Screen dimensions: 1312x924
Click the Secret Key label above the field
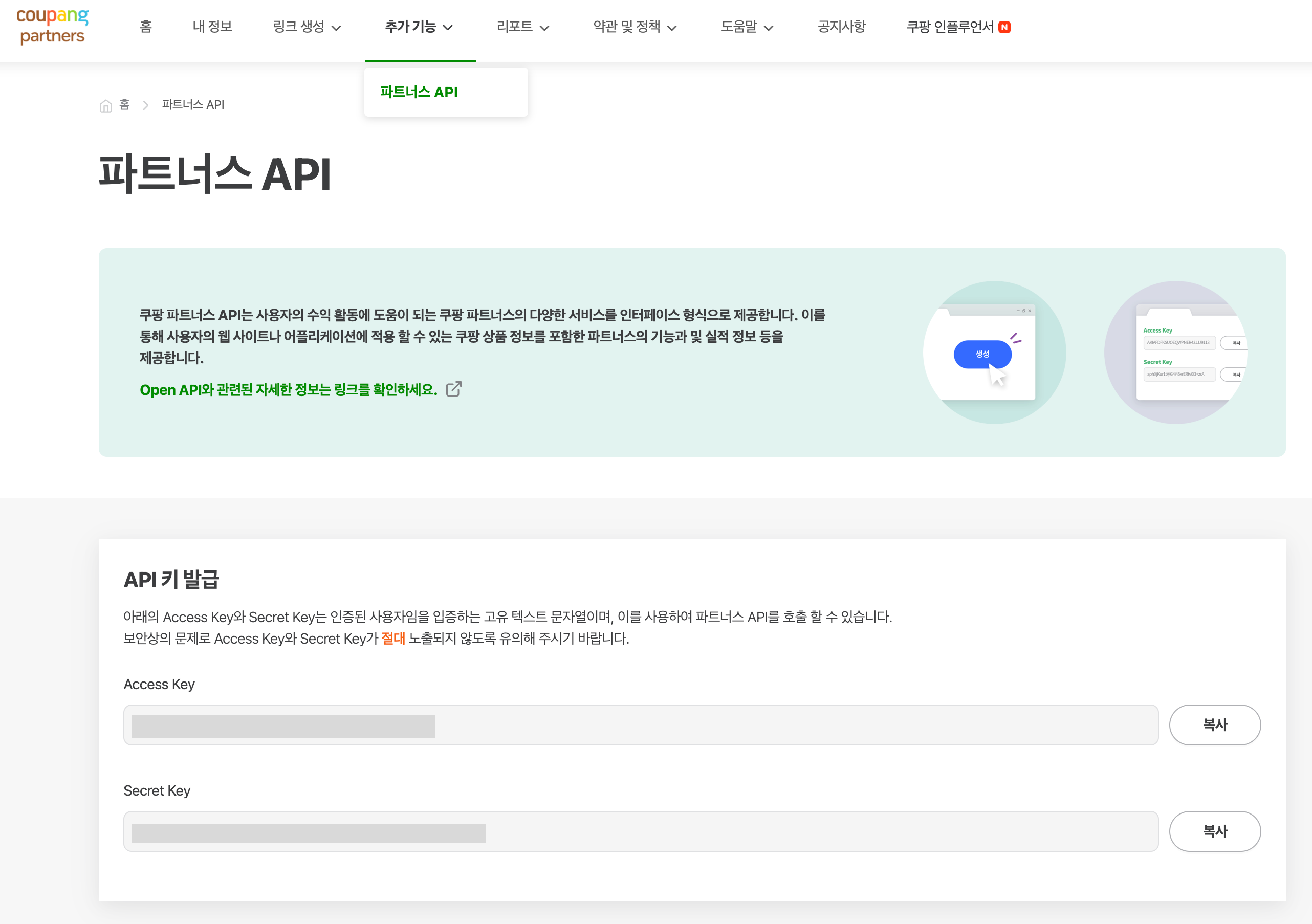[157, 790]
